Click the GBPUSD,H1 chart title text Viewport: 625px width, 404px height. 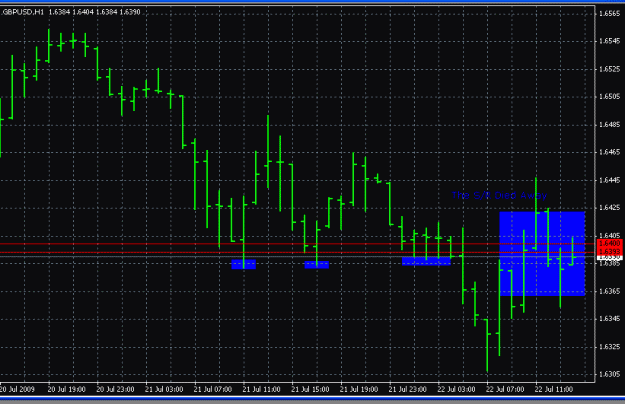(23, 12)
